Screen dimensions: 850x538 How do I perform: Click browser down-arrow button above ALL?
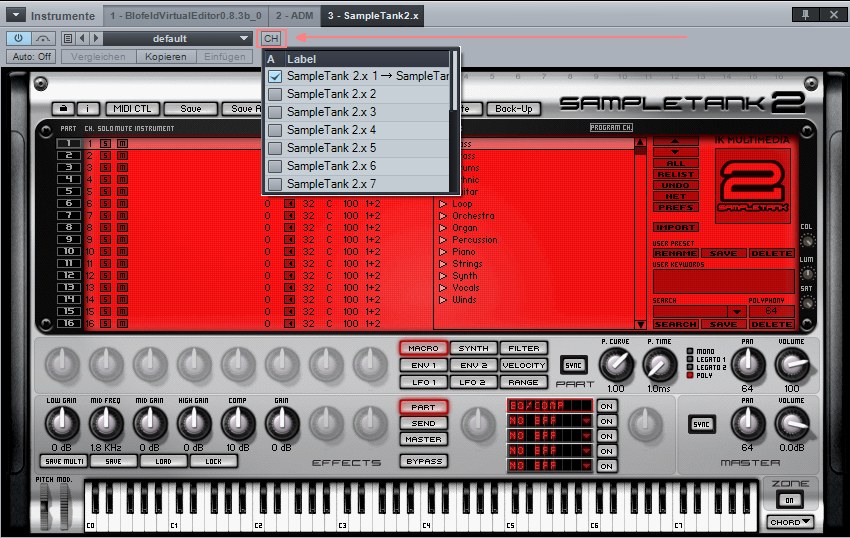tap(675, 152)
